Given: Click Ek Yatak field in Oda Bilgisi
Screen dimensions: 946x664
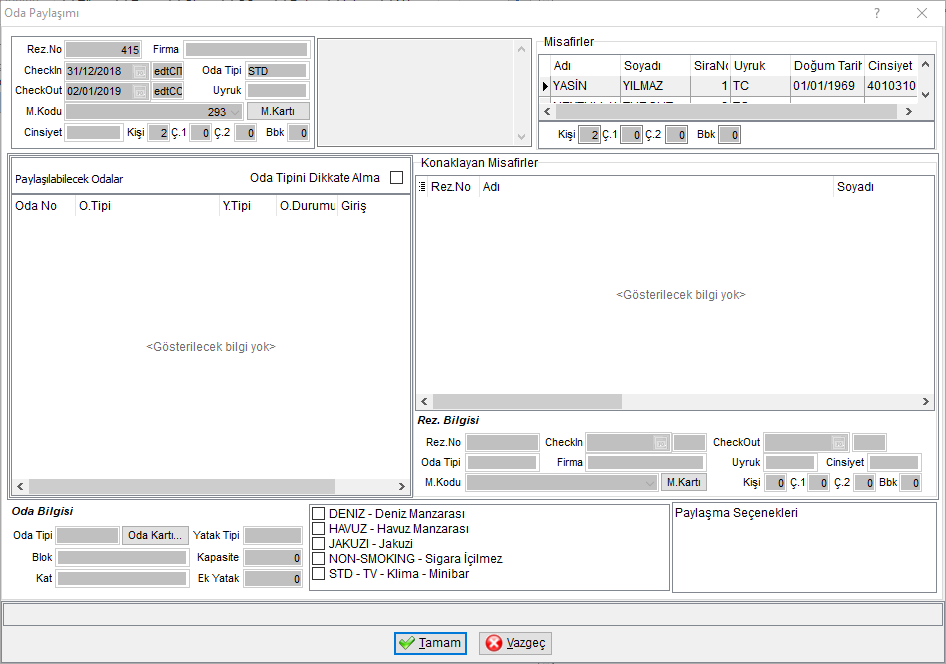Looking at the screenshot, I should [273, 579].
